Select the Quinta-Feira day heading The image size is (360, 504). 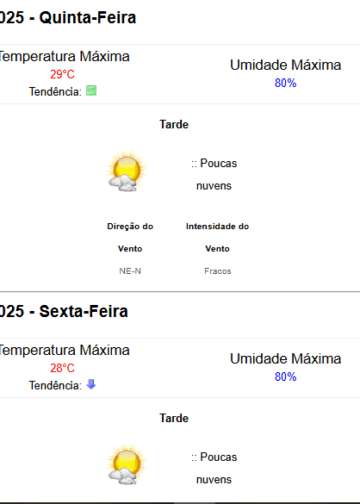coord(68,17)
